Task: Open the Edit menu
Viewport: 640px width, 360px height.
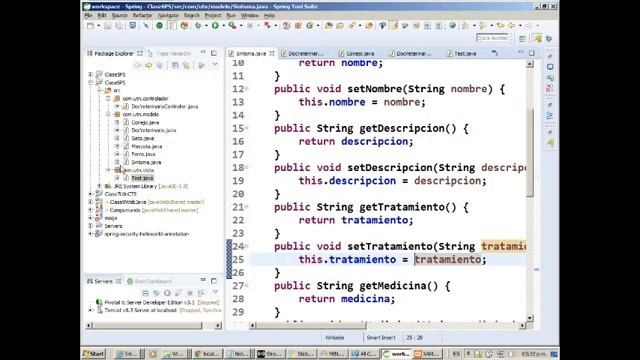Action: tap(102, 16)
